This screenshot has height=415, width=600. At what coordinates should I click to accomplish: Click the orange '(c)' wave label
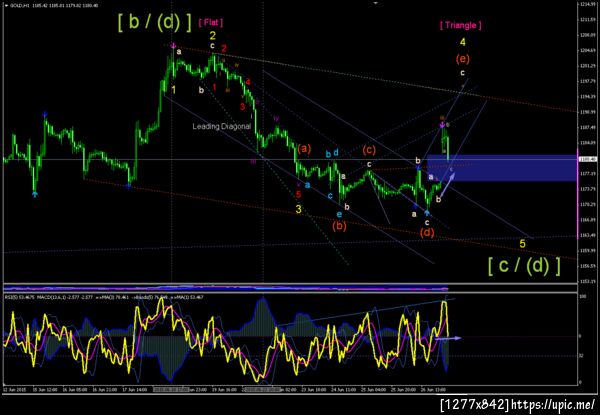click(369, 150)
